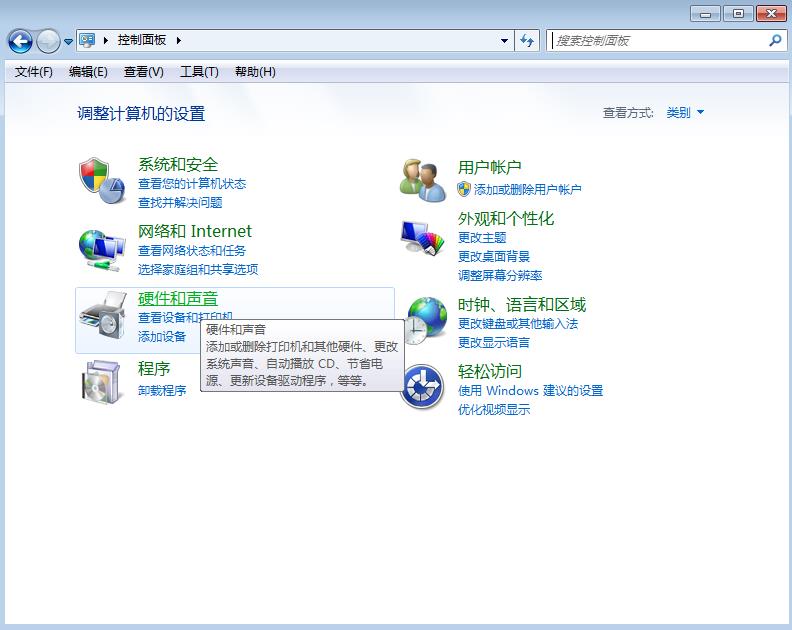Image resolution: width=792 pixels, height=630 pixels.
Task: Open the 系统和安全 category link
Action: (178, 165)
